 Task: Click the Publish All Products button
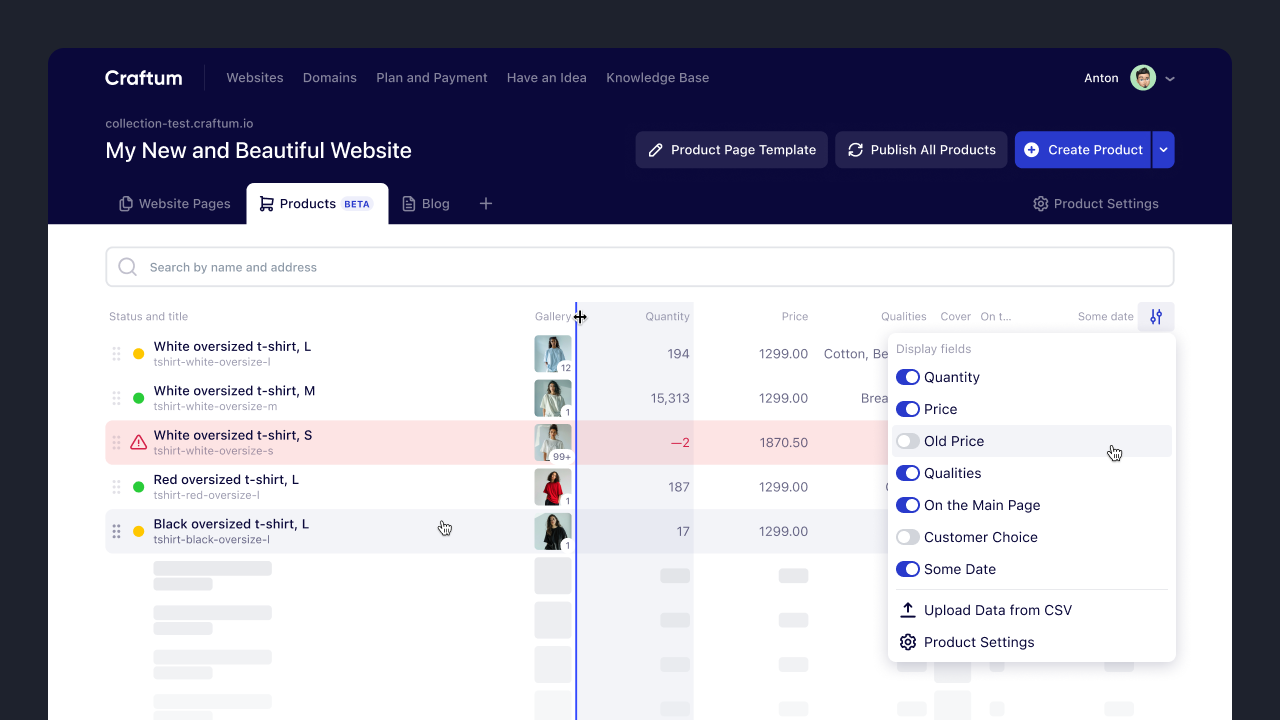click(x=921, y=150)
